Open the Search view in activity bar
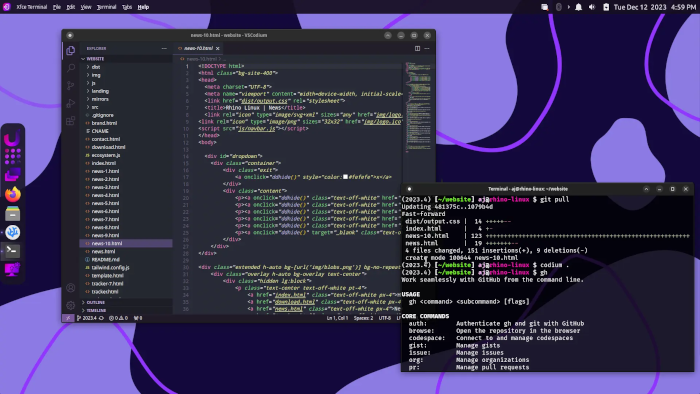The image size is (700, 394). (x=71, y=68)
